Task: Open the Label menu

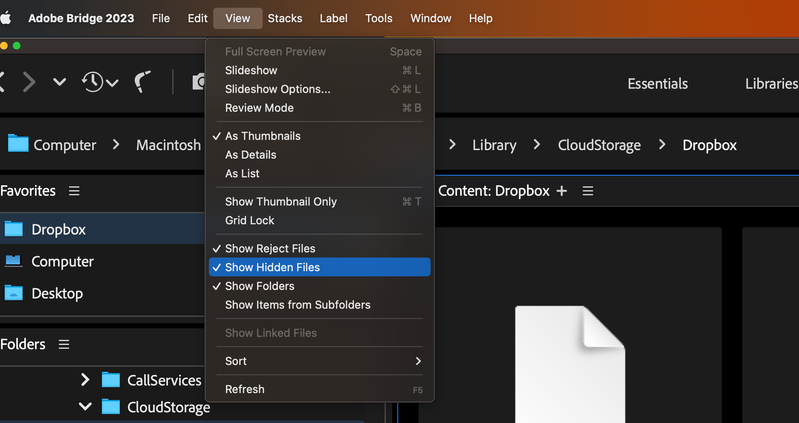Action: click(333, 18)
